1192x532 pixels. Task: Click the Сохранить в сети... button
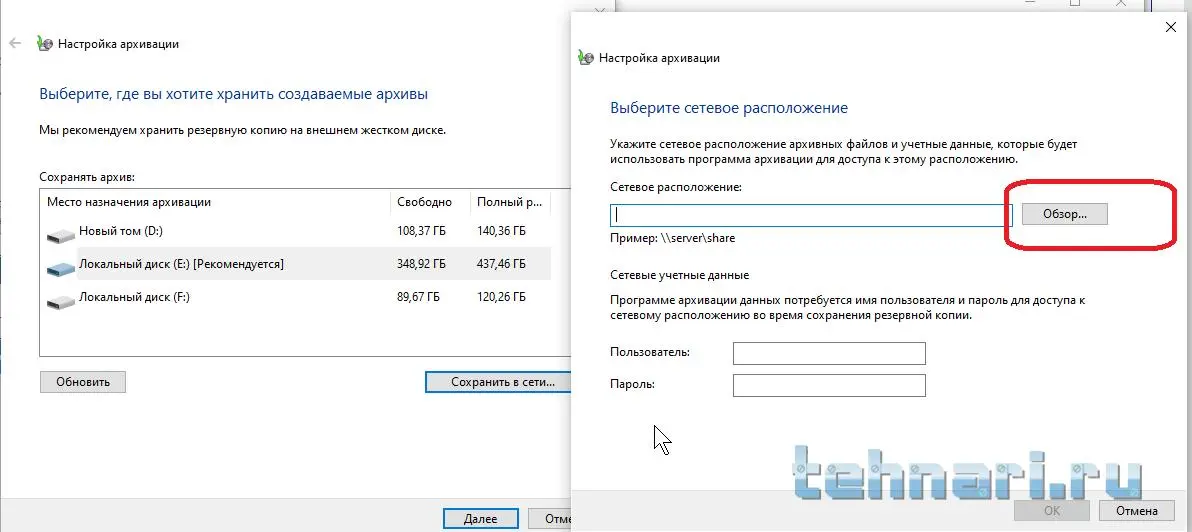pyautogui.click(x=497, y=382)
